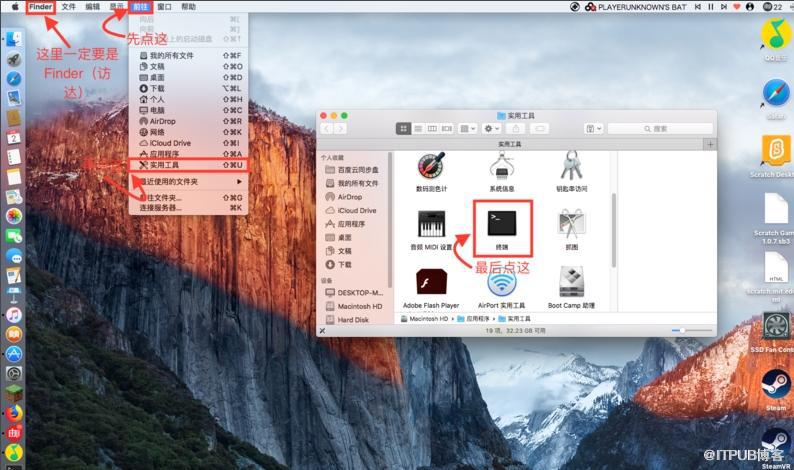Select Macintosh HD in sidebar
This screenshot has height=470, width=794.
coord(354,306)
